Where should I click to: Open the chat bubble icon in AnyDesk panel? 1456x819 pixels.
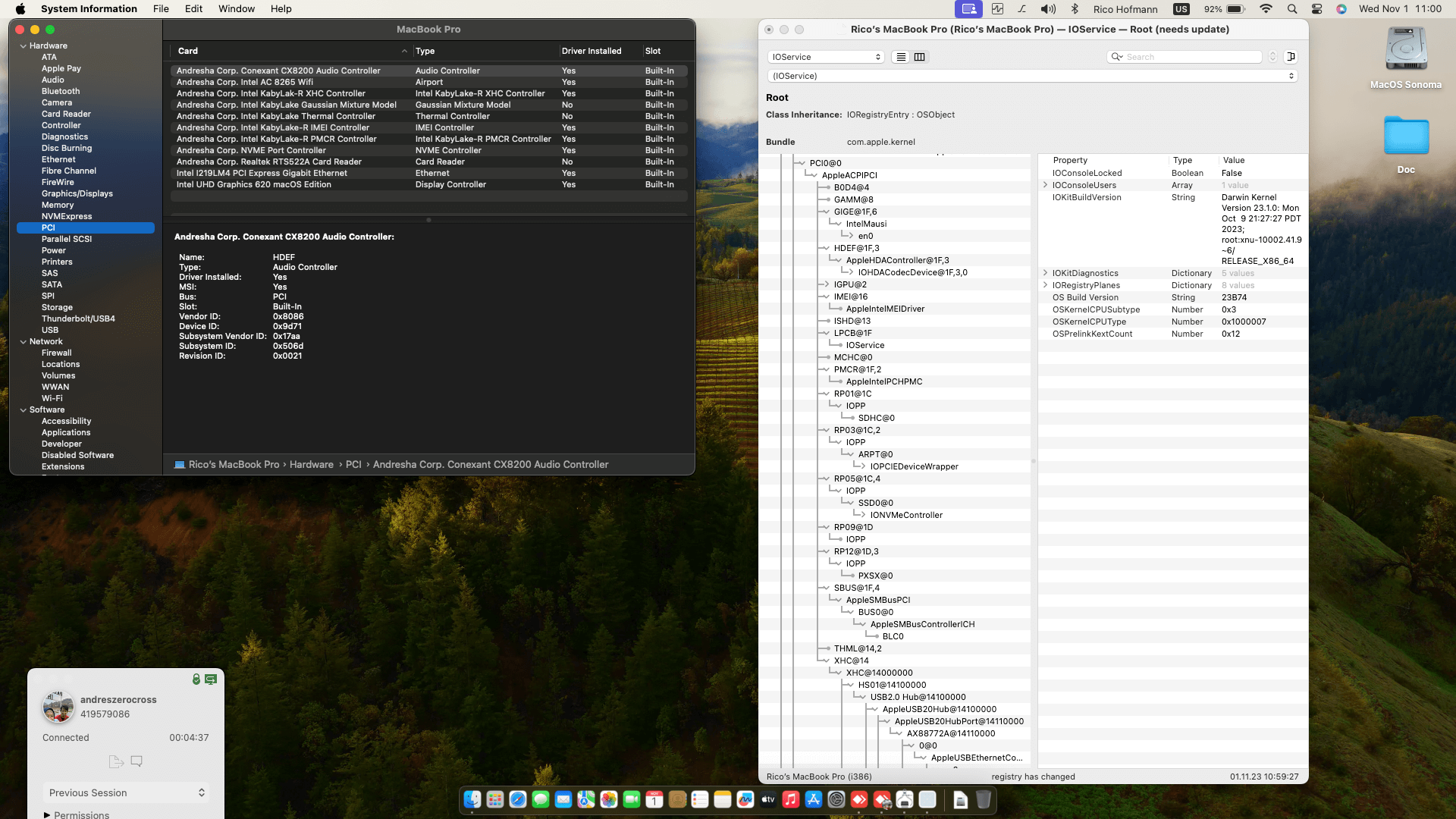coord(136,761)
